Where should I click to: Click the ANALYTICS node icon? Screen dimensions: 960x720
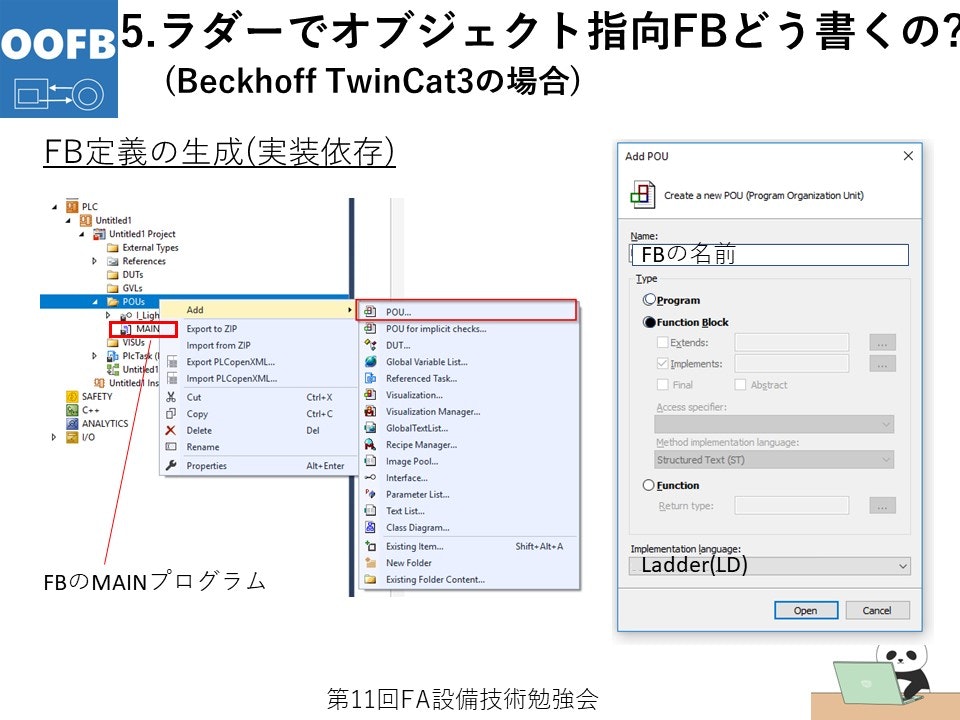coord(72,423)
